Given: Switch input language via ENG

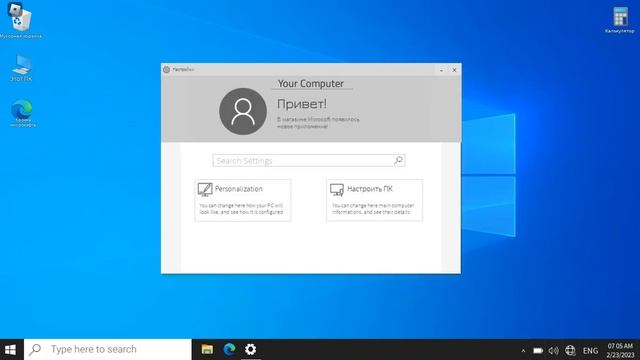Looking at the screenshot, I should tap(590, 350).
